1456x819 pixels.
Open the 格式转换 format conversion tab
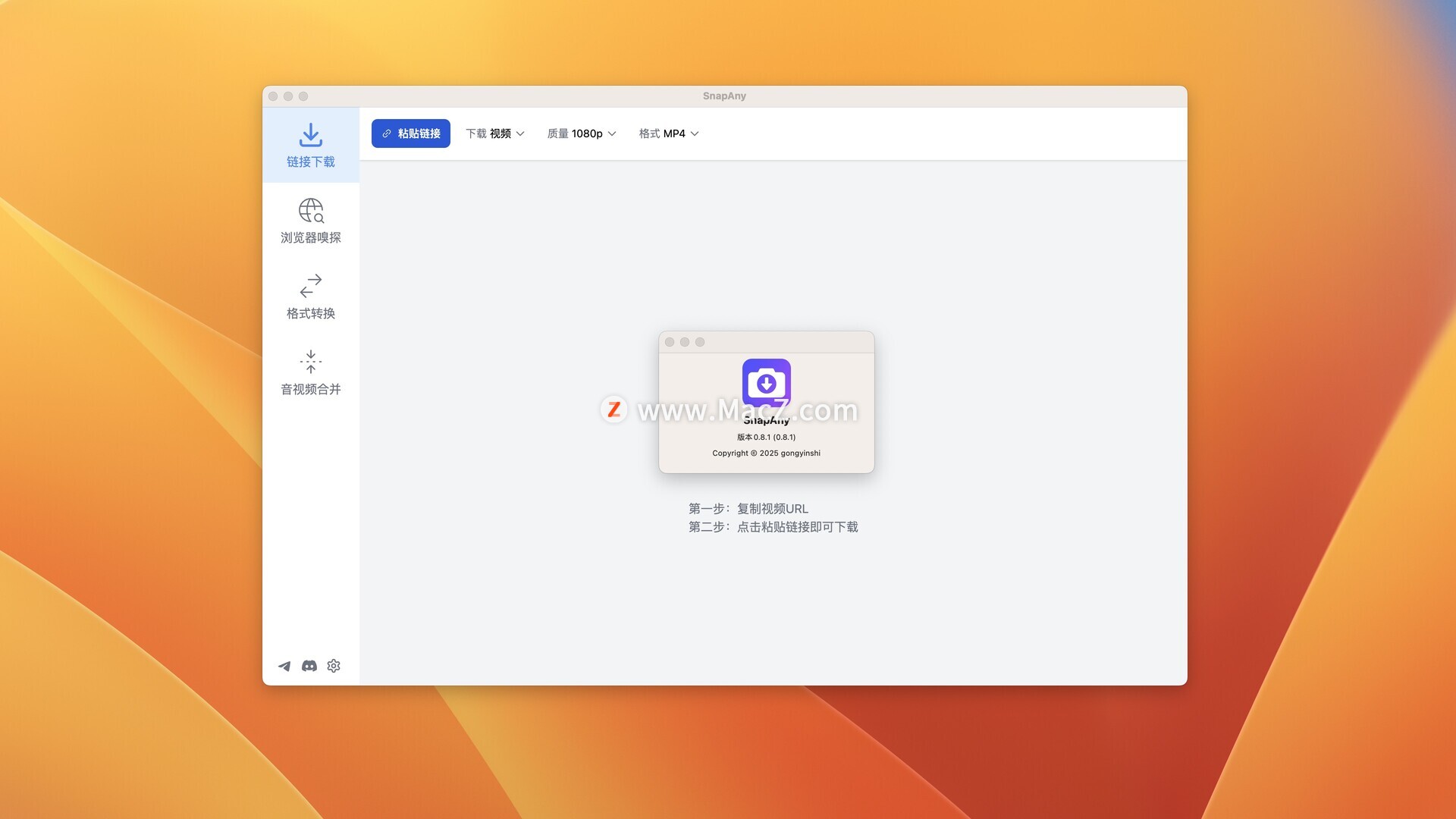tap(311, 297)
